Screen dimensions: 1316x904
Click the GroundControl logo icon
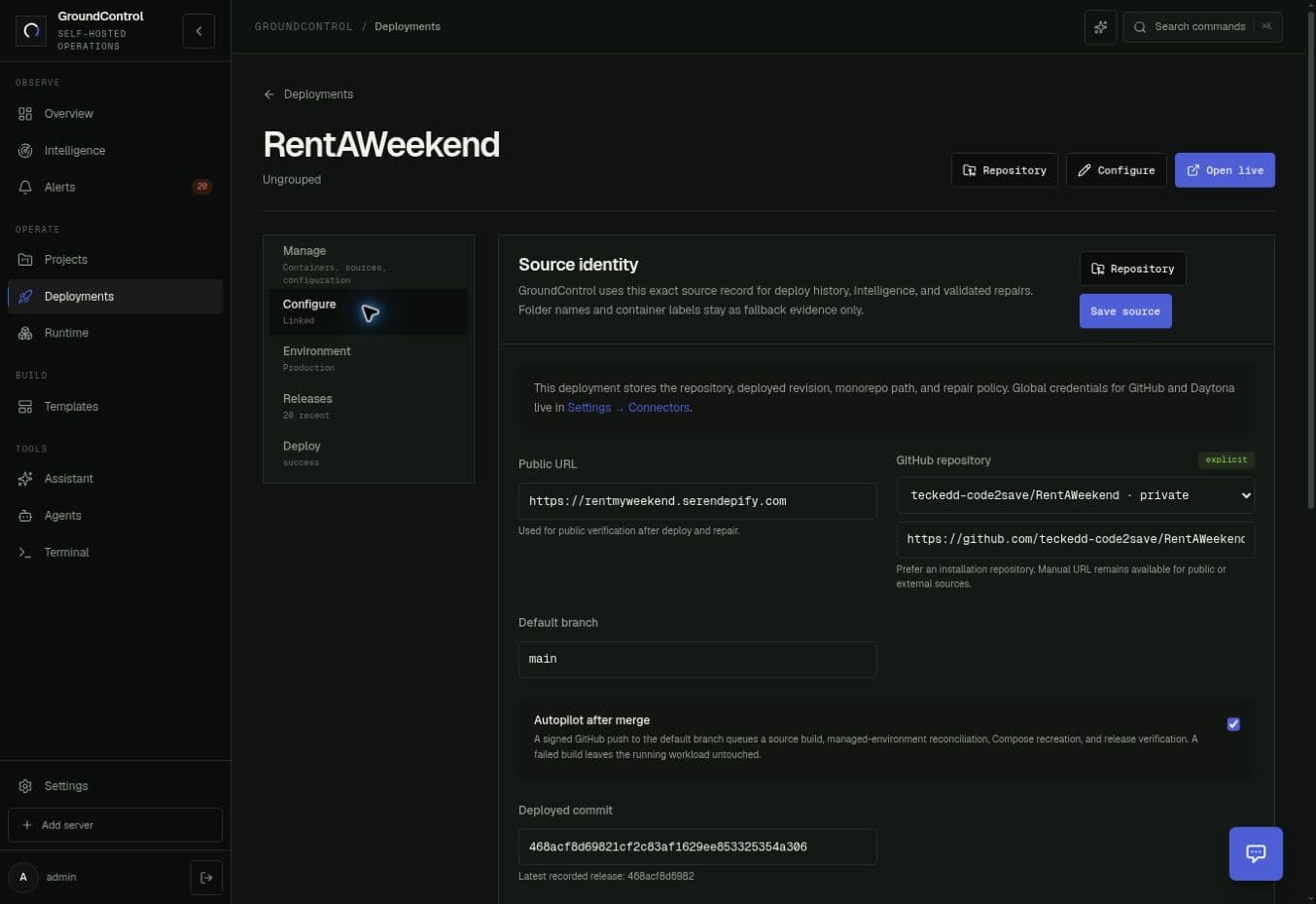31,31
